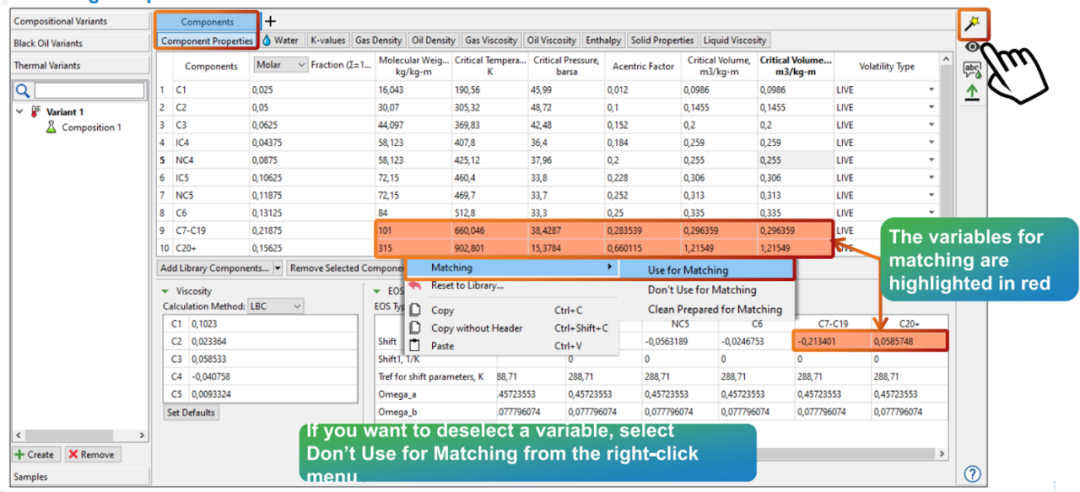Add a new tab with the plus icon
Viewport: 1080px width, 492px height.
click(270, 21)
